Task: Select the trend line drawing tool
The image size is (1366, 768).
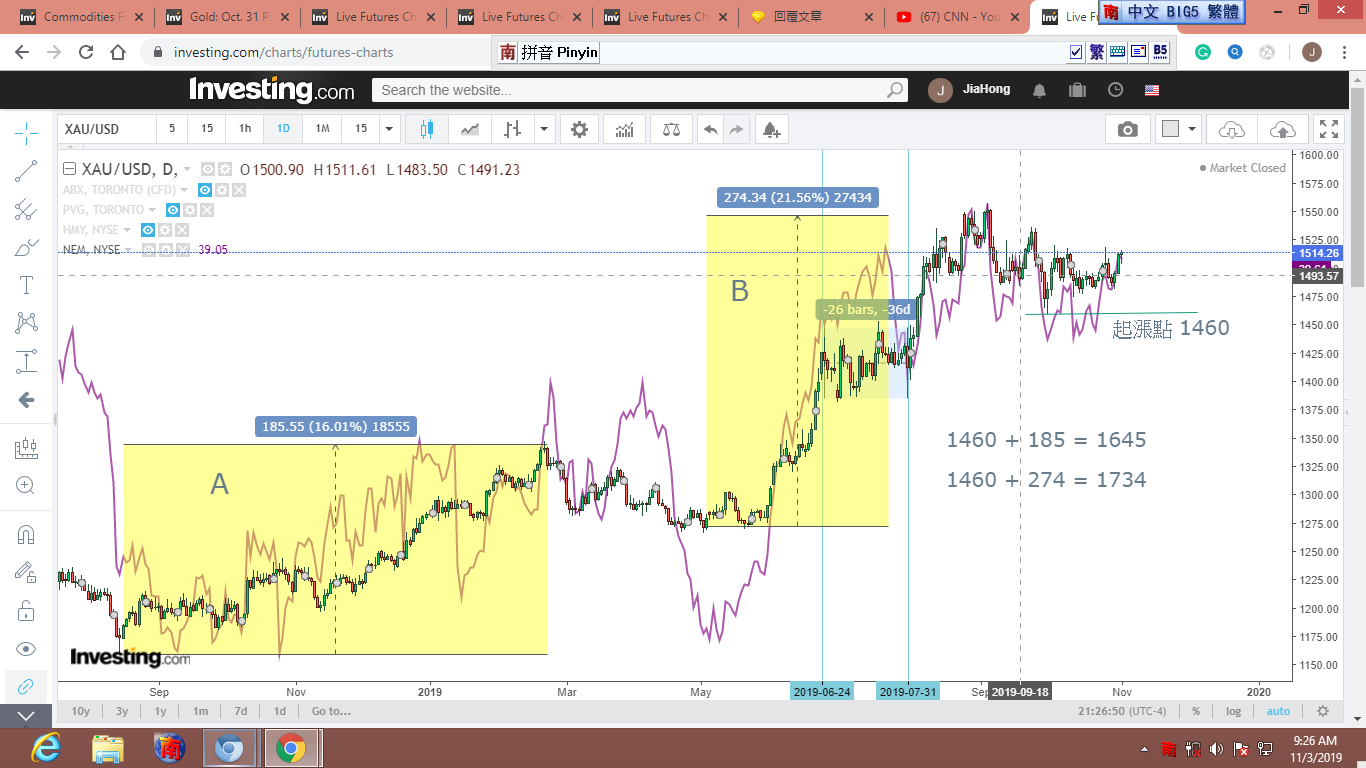Action: [27, 171]
